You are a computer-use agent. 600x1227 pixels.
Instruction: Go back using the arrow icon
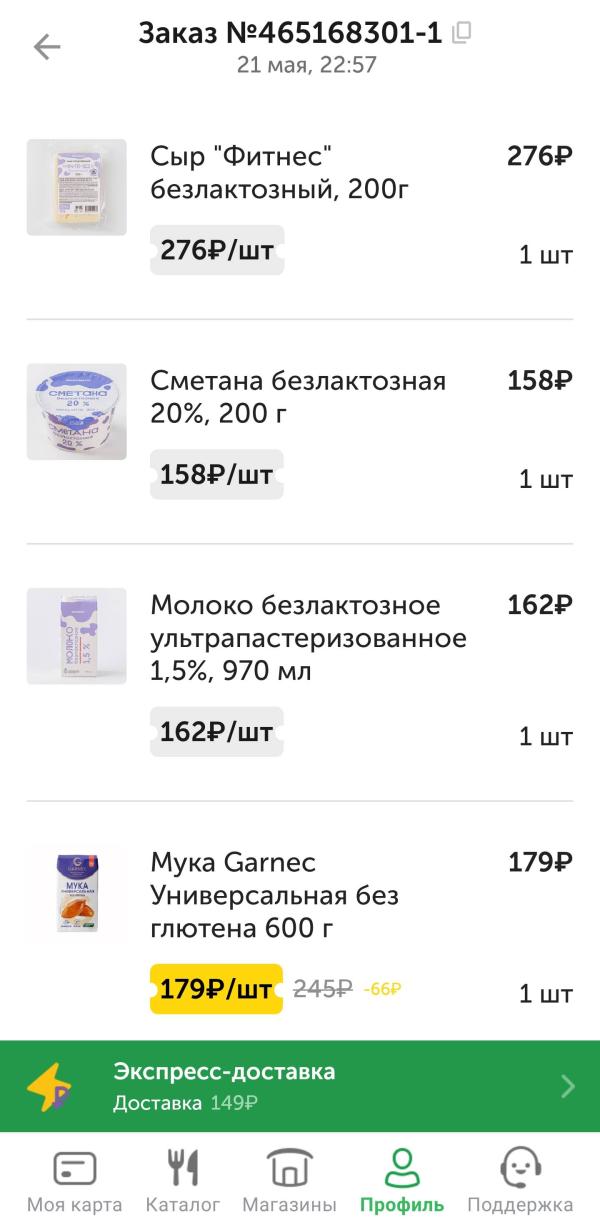(x=47, y=47)
